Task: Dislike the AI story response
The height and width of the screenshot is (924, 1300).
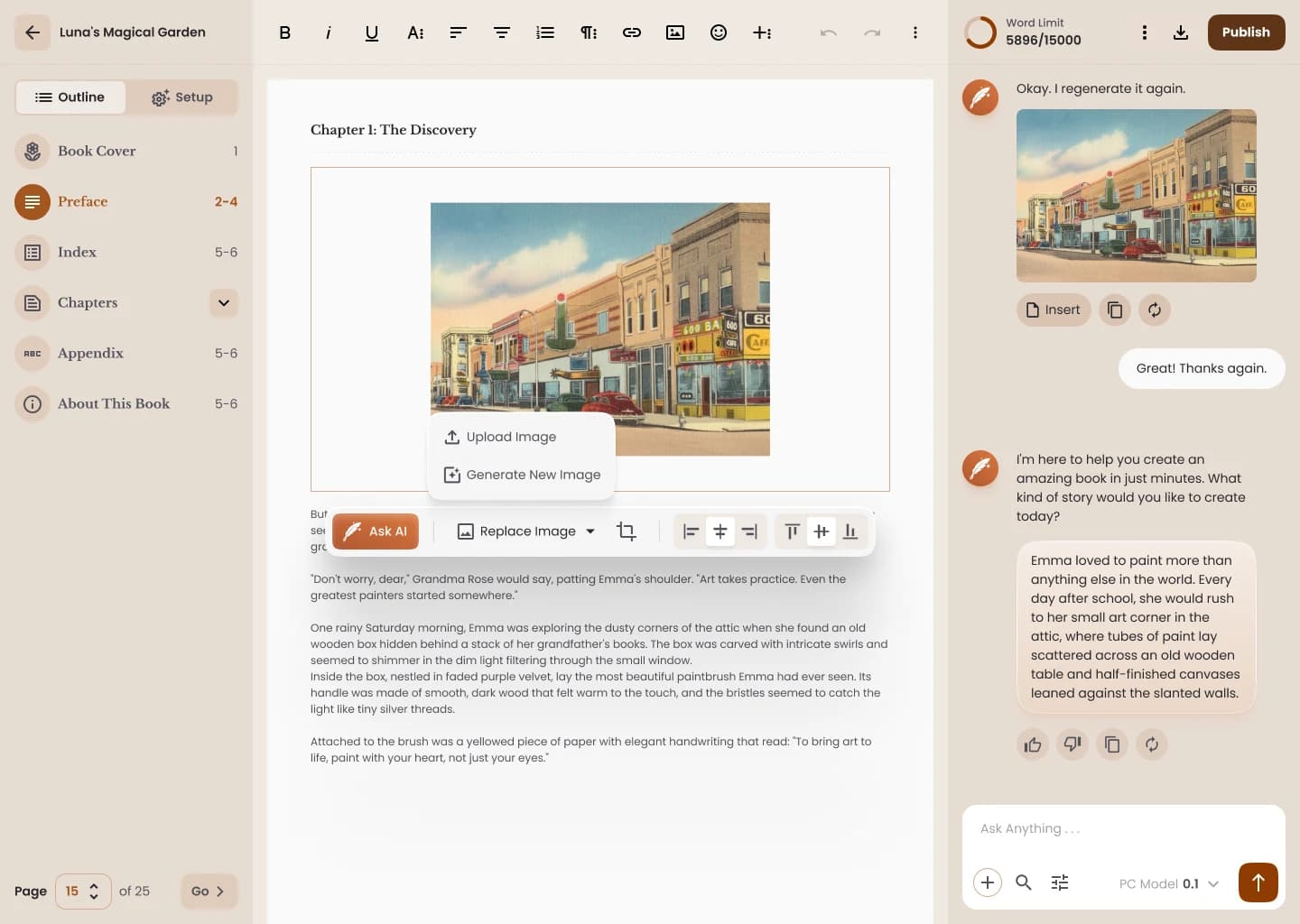Action: [x=1072, y=744]
